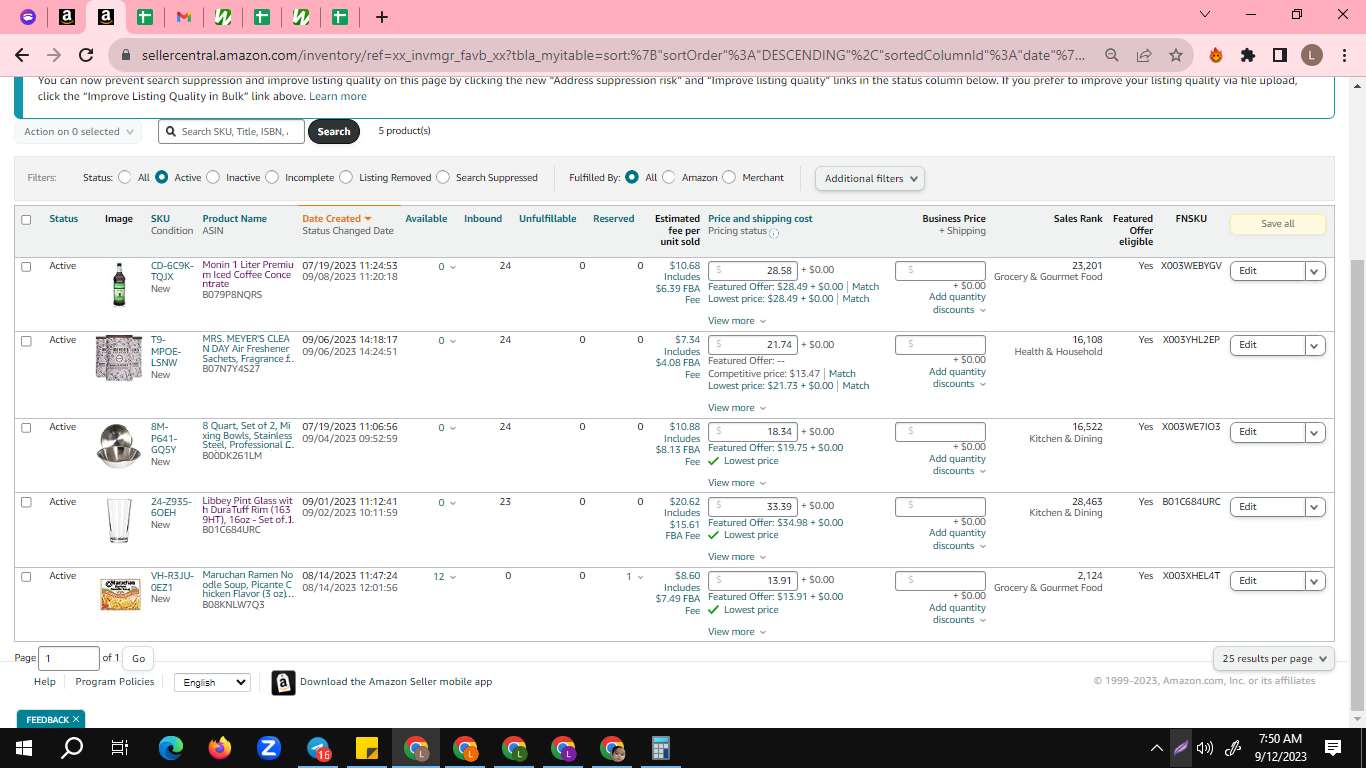Show hidden system tray icons

pos(1157,747)
